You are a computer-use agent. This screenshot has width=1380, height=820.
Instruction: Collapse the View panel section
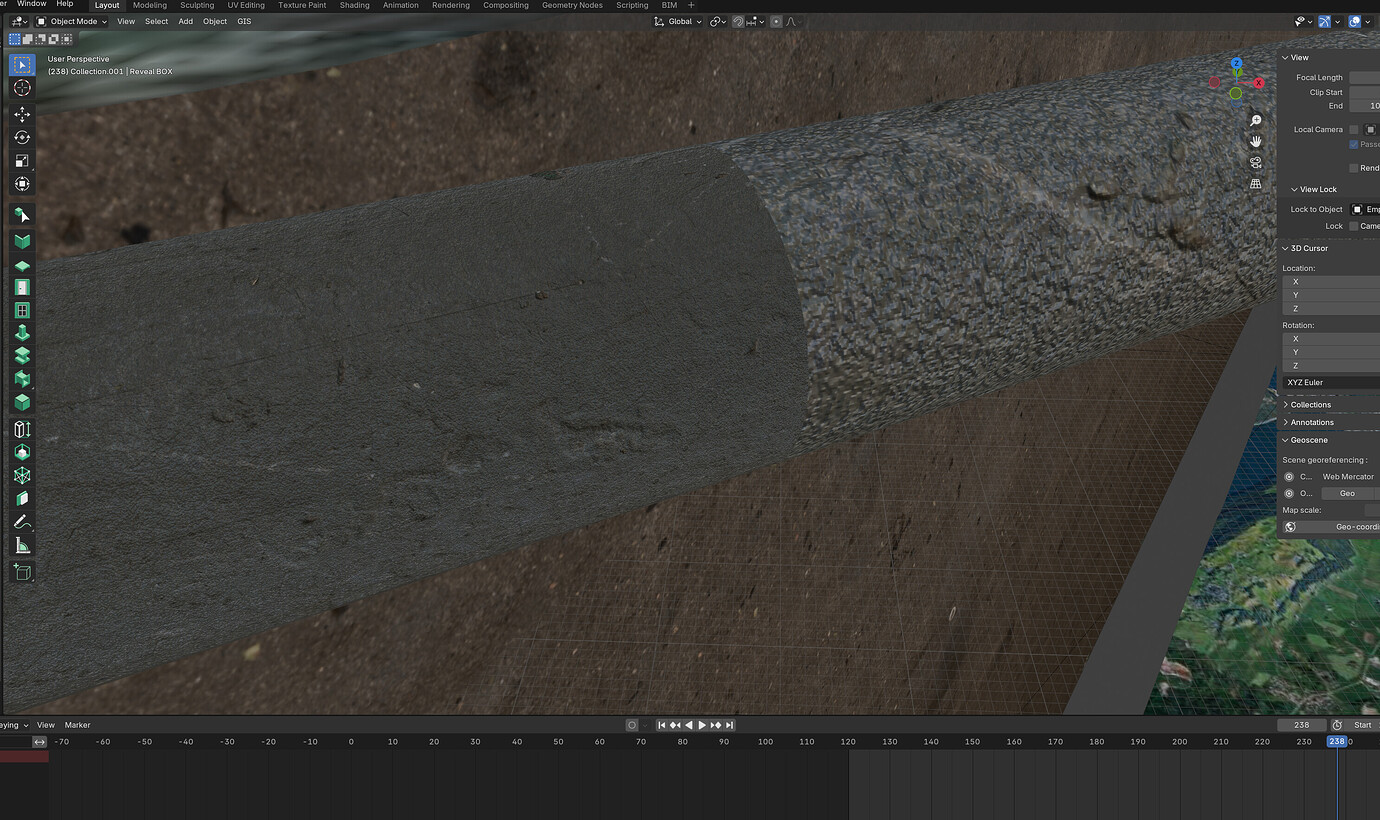(1299, 57)
